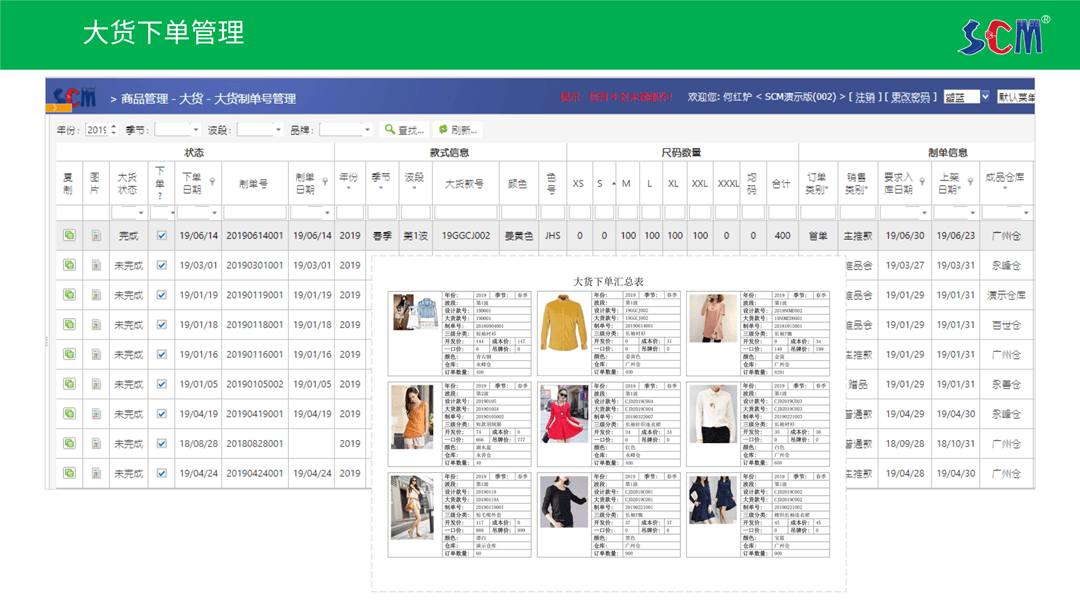Open the 默认菜单 default menu box
Screen dimensions: 1080x608
(1015, 97)
